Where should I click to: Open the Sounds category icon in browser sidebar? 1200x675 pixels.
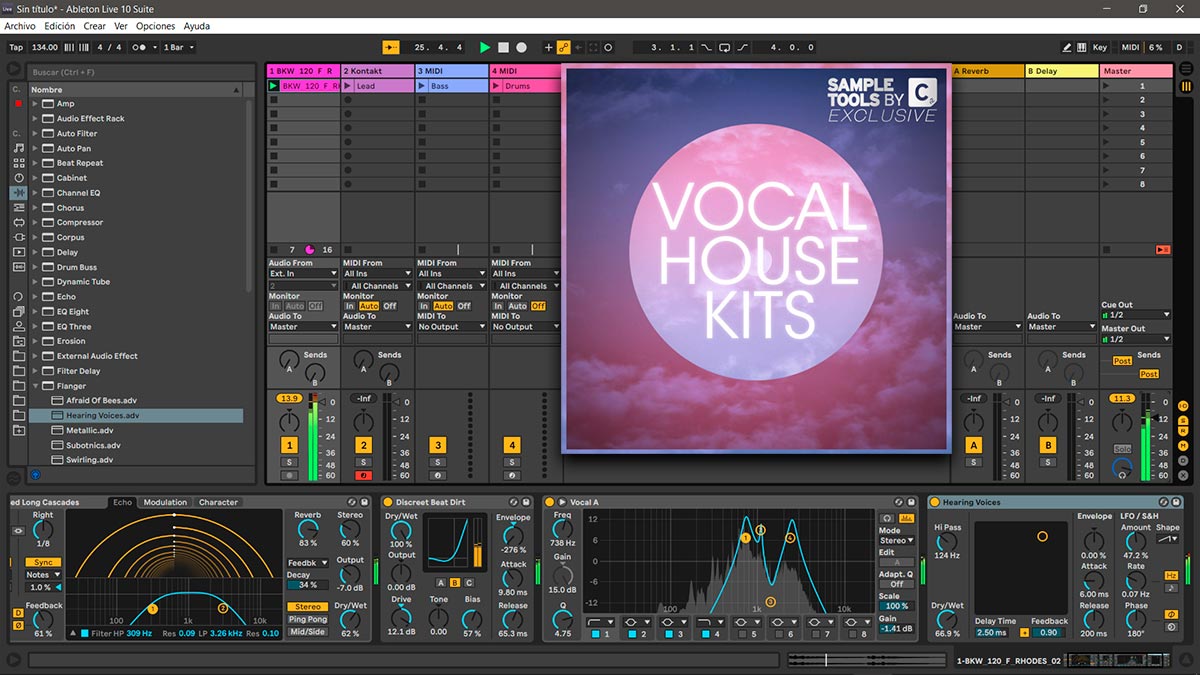(x=18, y=148)
